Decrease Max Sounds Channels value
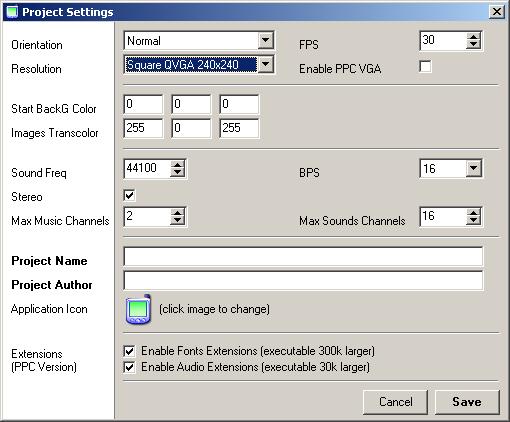 point(473,220)
